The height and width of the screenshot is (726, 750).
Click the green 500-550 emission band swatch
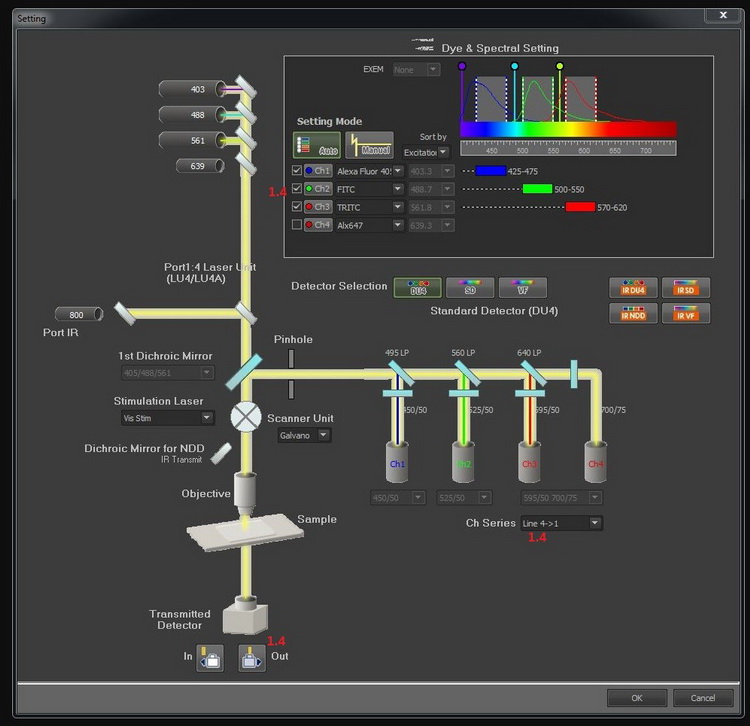[x=537, y=189]
